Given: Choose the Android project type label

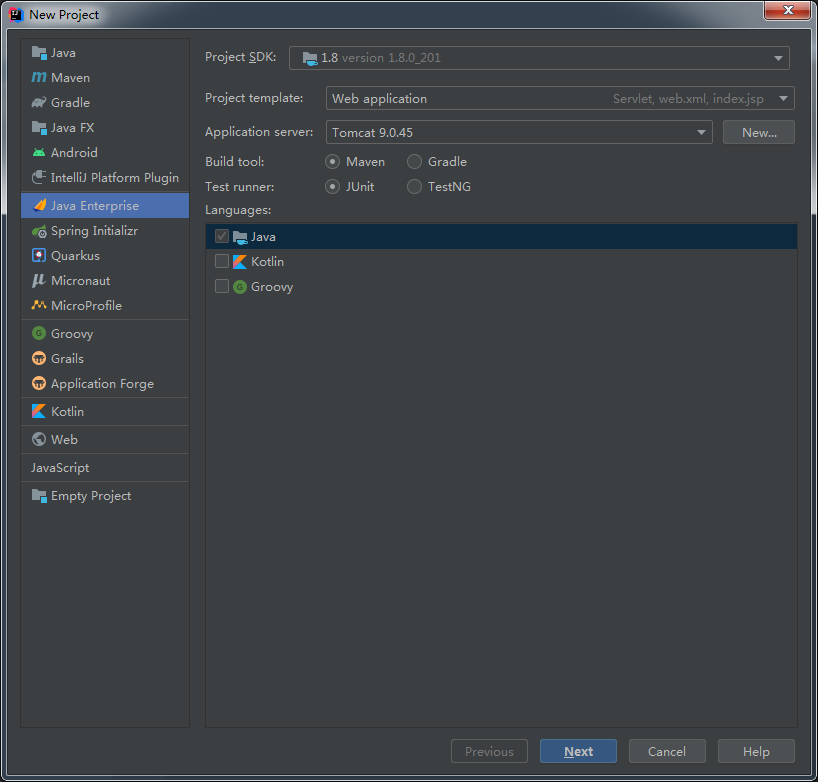Looking at the screenshot, I should coord(74,153).
